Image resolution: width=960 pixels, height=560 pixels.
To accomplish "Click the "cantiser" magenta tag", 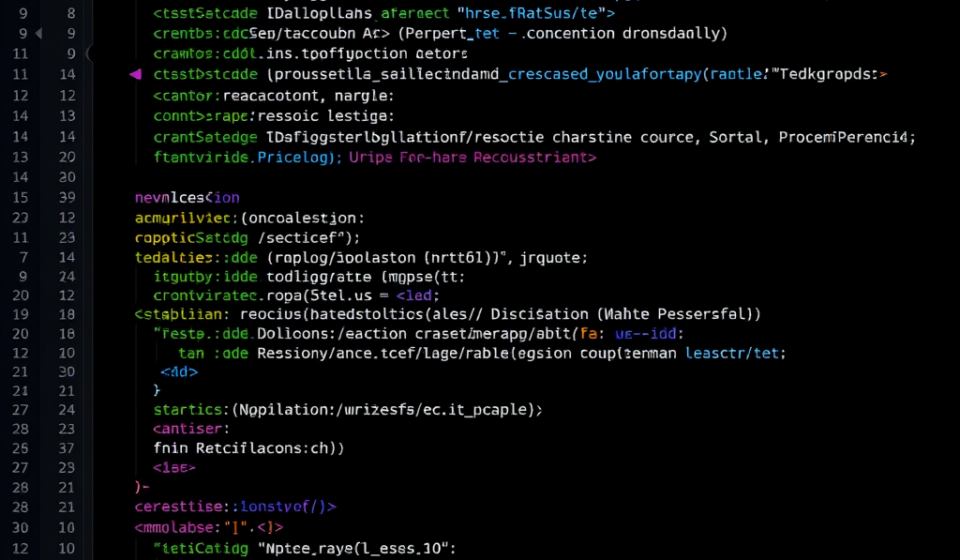I will 188,428.
